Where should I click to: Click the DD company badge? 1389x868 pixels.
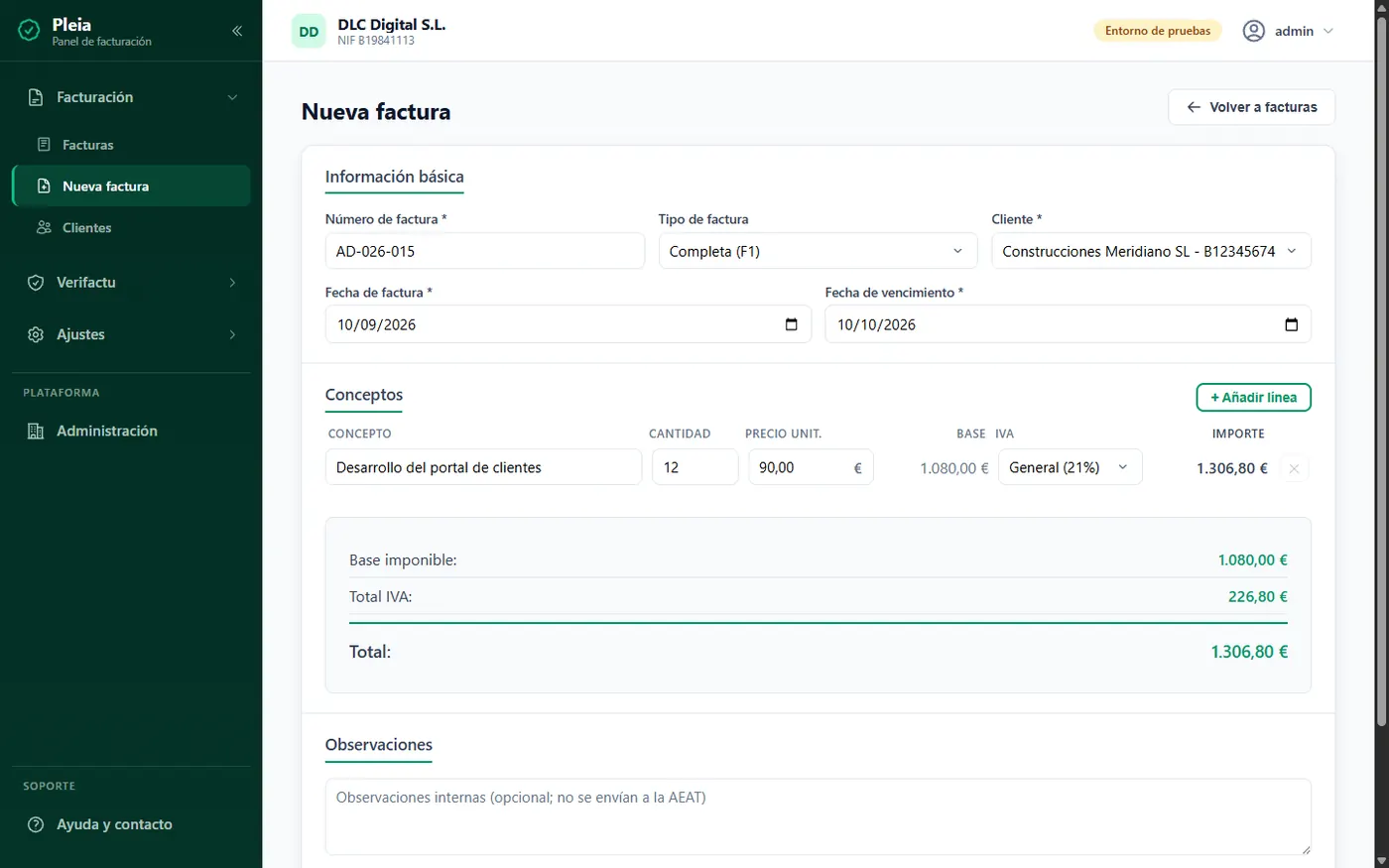[309, 32]
